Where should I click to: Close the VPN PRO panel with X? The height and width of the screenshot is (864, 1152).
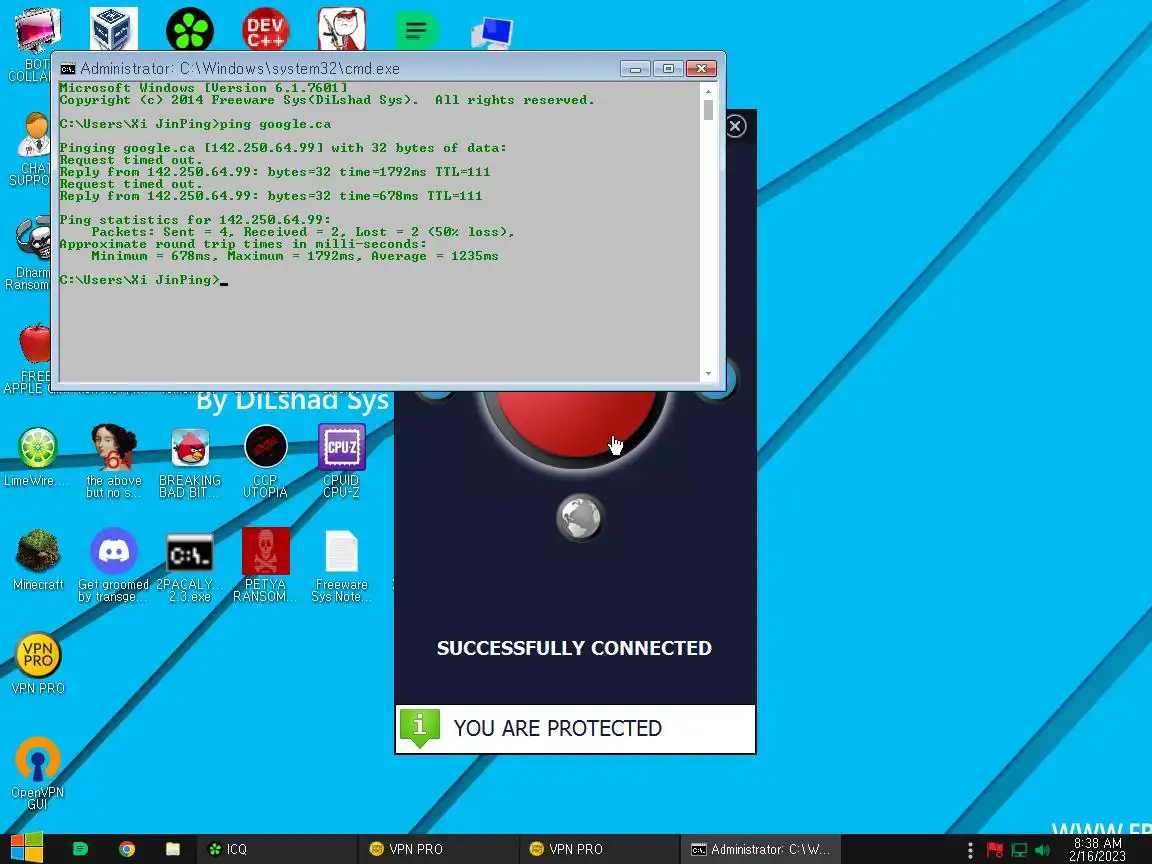[x=735, y=126]
